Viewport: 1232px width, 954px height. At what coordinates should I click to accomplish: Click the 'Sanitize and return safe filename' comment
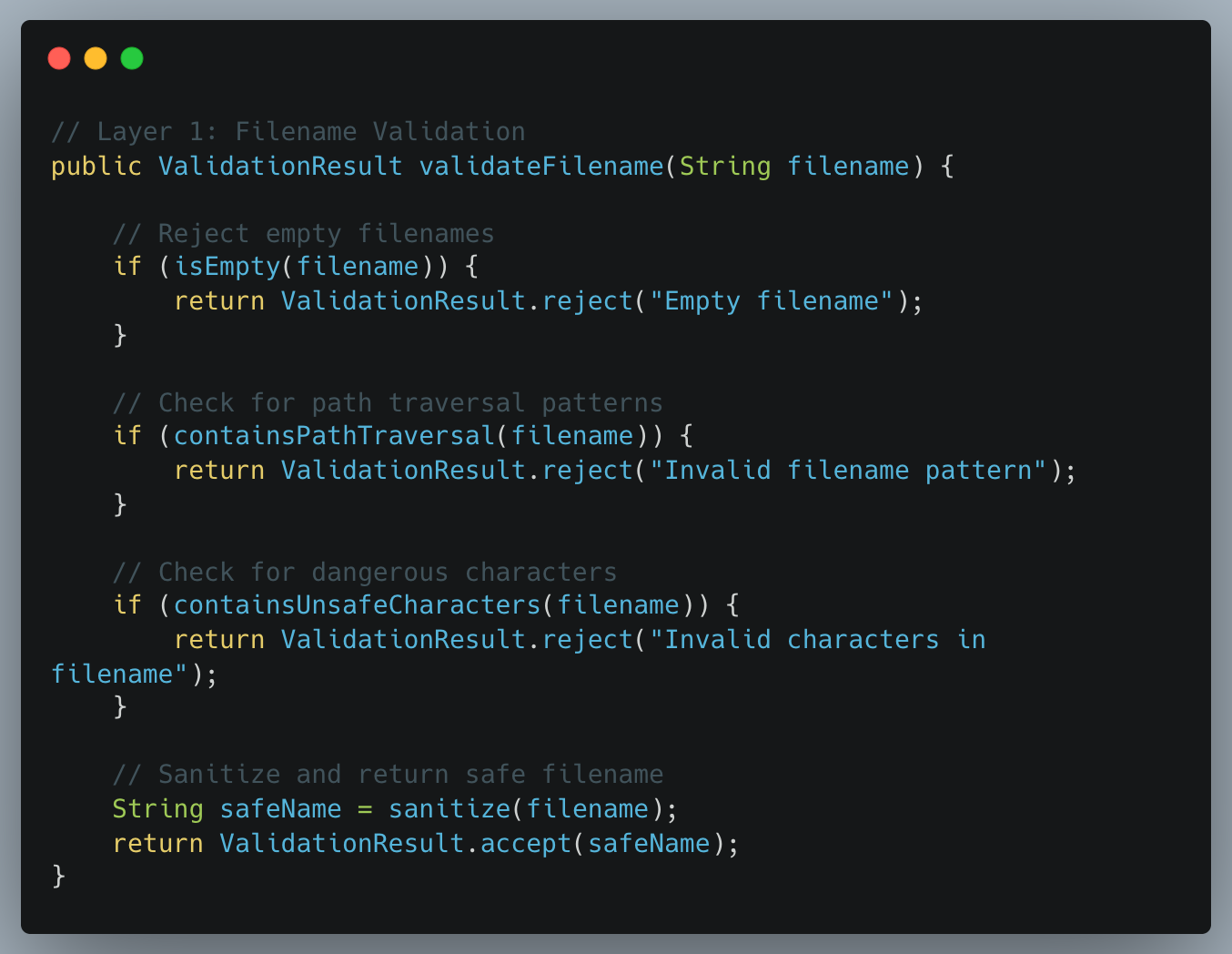(388, 774)
